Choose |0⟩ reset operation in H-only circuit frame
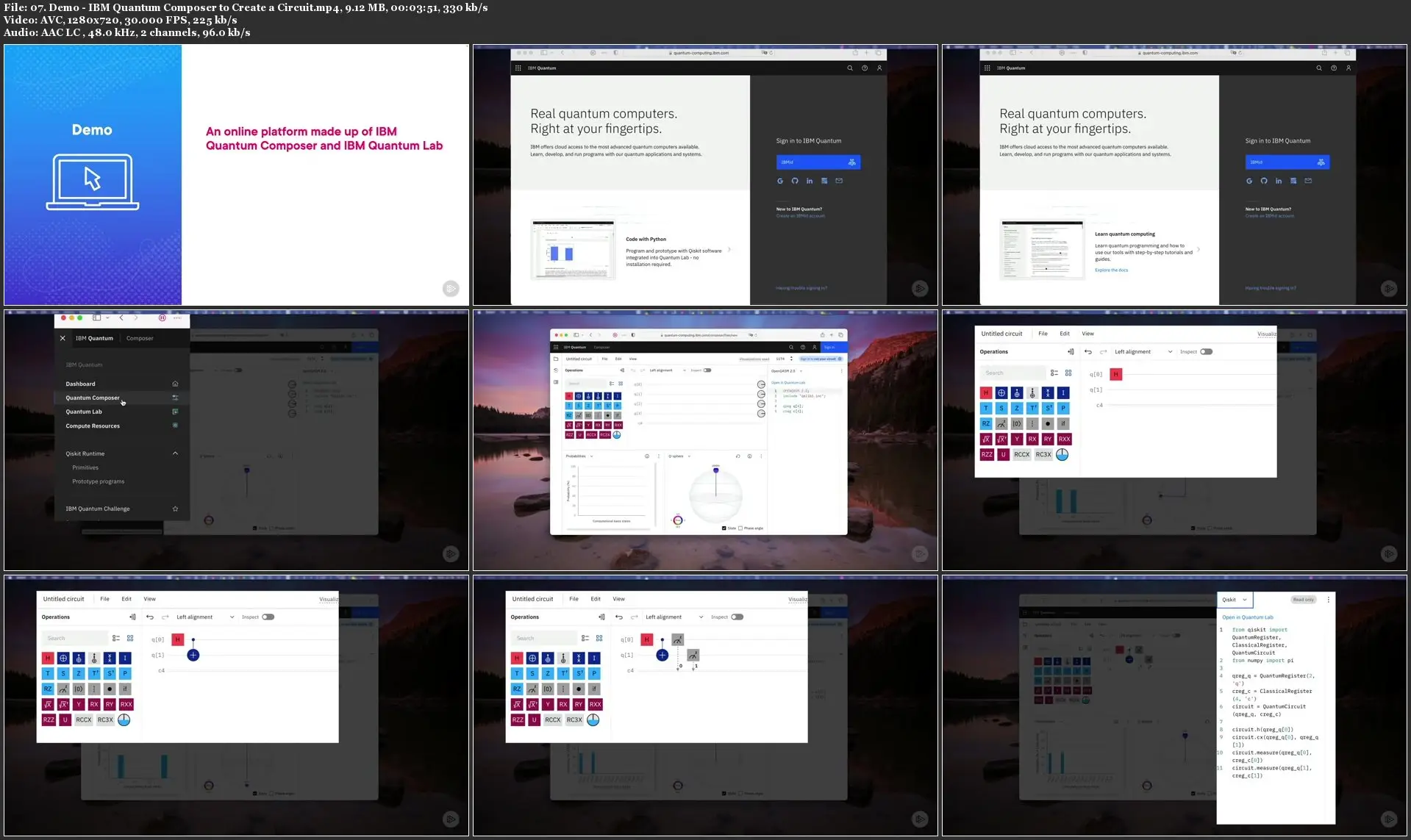This screenshot has height=840, width=1411. 1017,424
